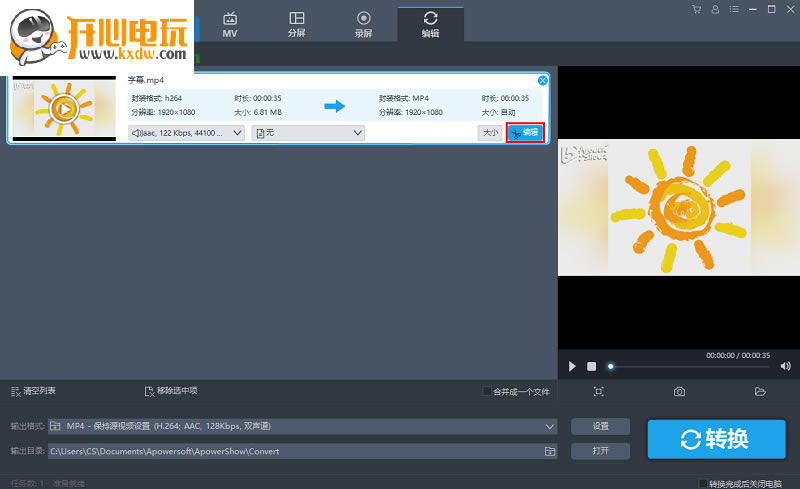Image resolution: width=800 pixels, height=489 pixels.
Task: Open the user account icon
Action: [715, 10]
